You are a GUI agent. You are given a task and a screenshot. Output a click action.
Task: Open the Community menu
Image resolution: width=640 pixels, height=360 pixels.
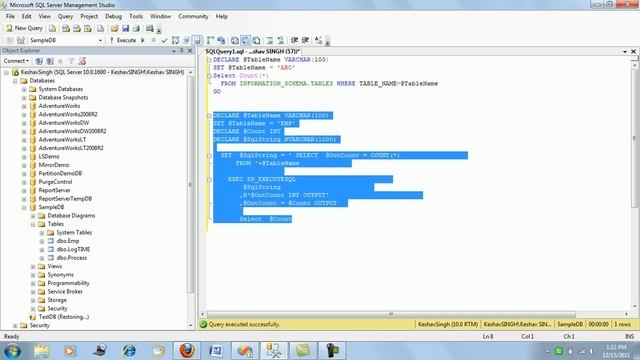pos(193,16)
